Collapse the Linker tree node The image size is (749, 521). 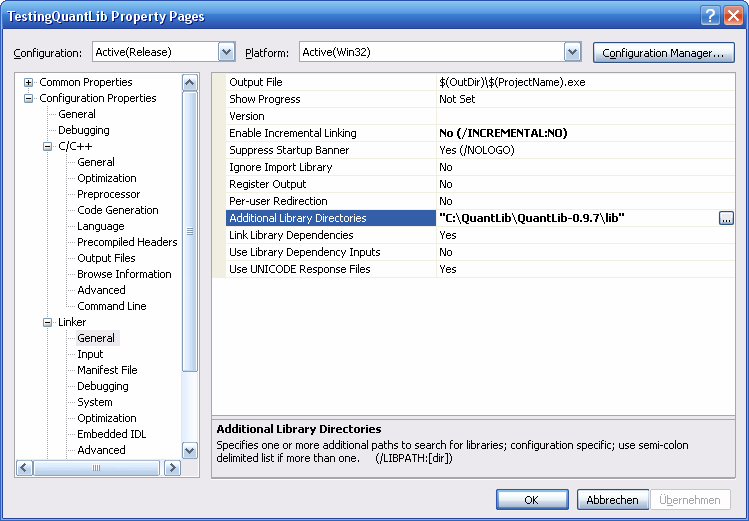pos(47,322)
